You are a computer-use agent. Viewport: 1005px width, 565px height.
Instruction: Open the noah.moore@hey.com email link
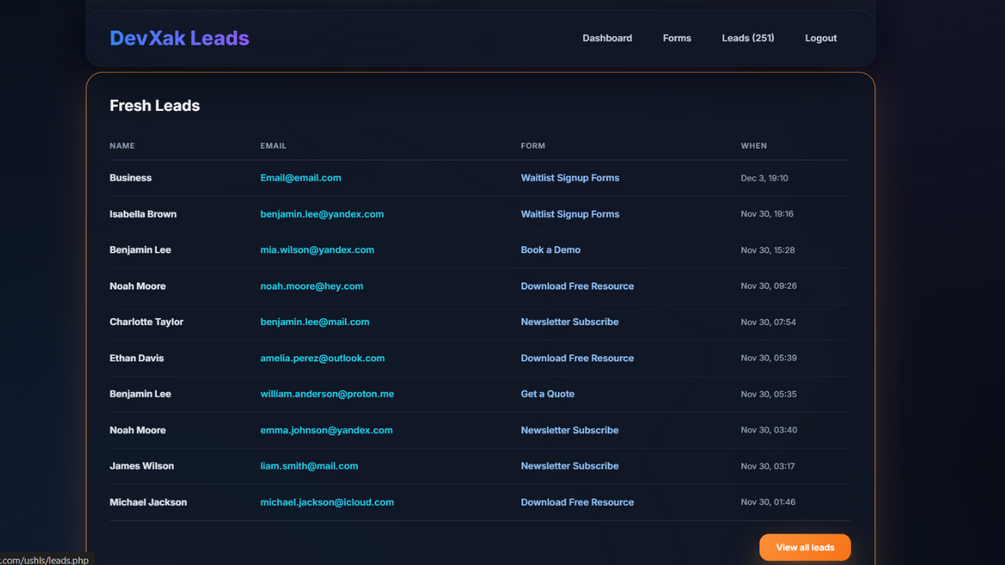[x=311, y=286]
